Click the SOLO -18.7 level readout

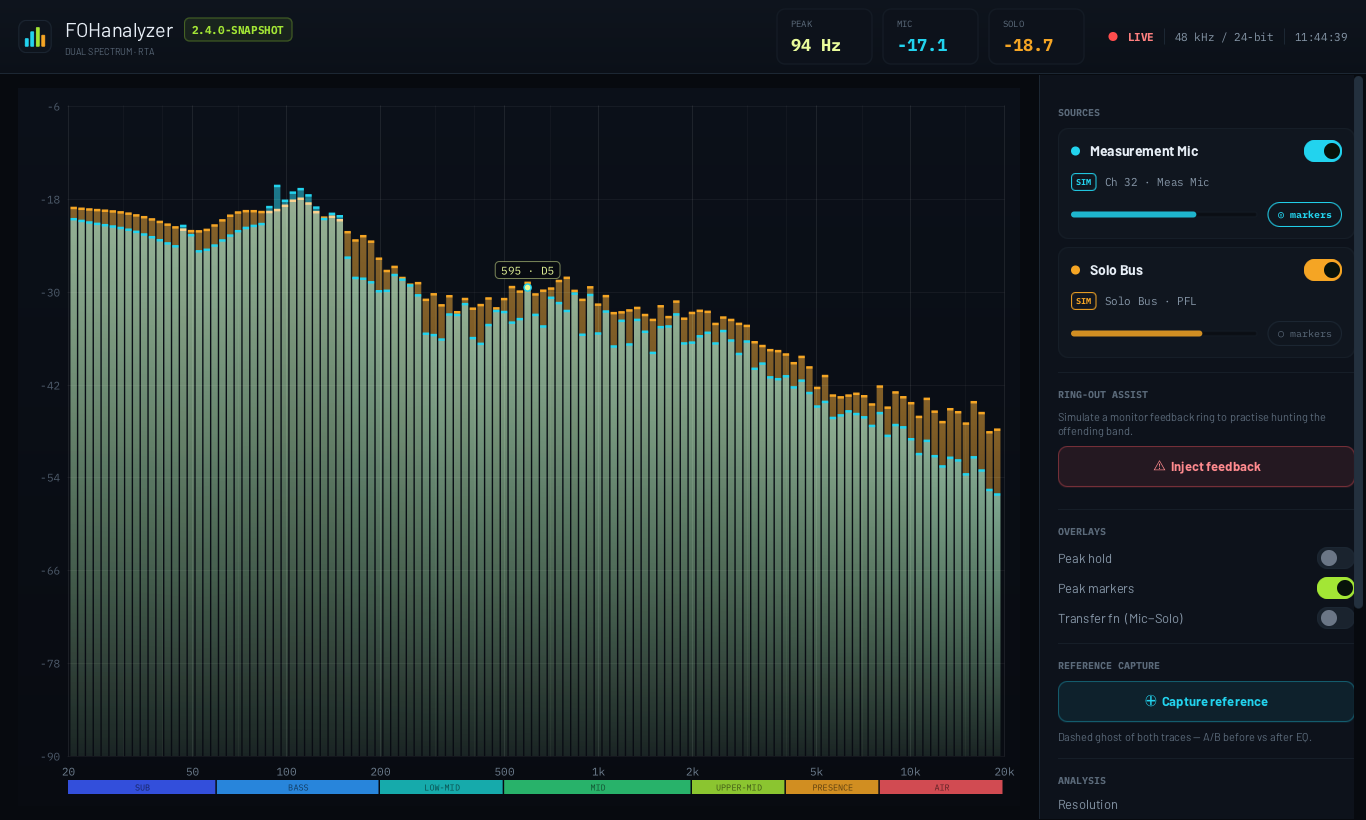(x=1036, y=37)
